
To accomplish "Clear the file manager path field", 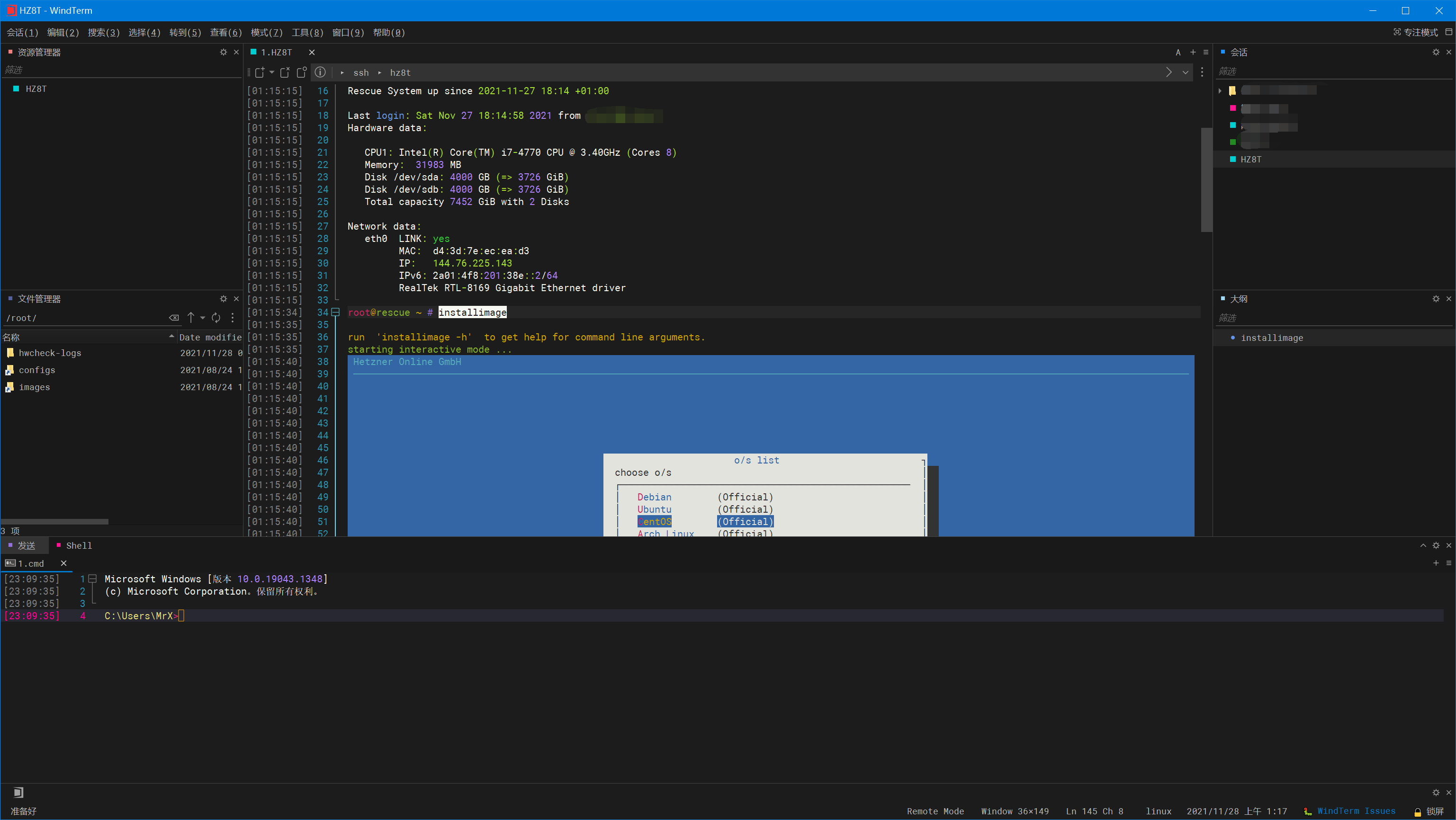I will [174, 318].
